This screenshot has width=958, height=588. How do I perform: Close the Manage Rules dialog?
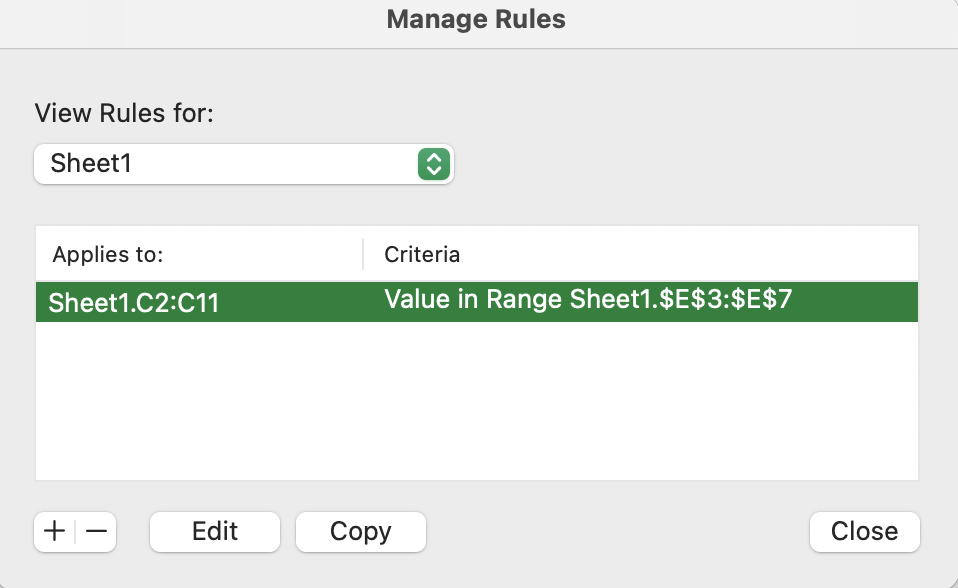tap(864, 531)
